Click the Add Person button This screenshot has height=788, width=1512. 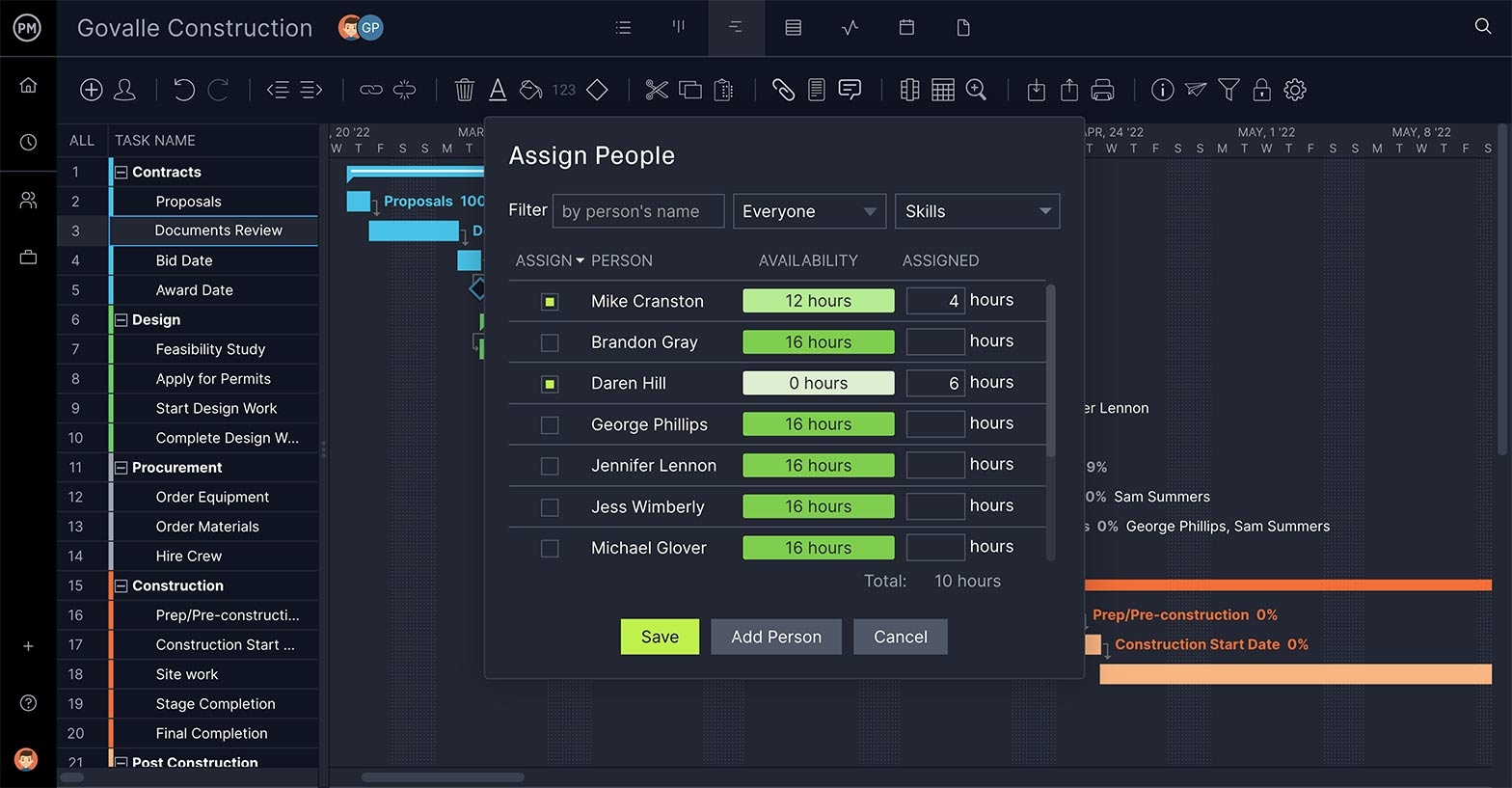(x=776, y=637)
